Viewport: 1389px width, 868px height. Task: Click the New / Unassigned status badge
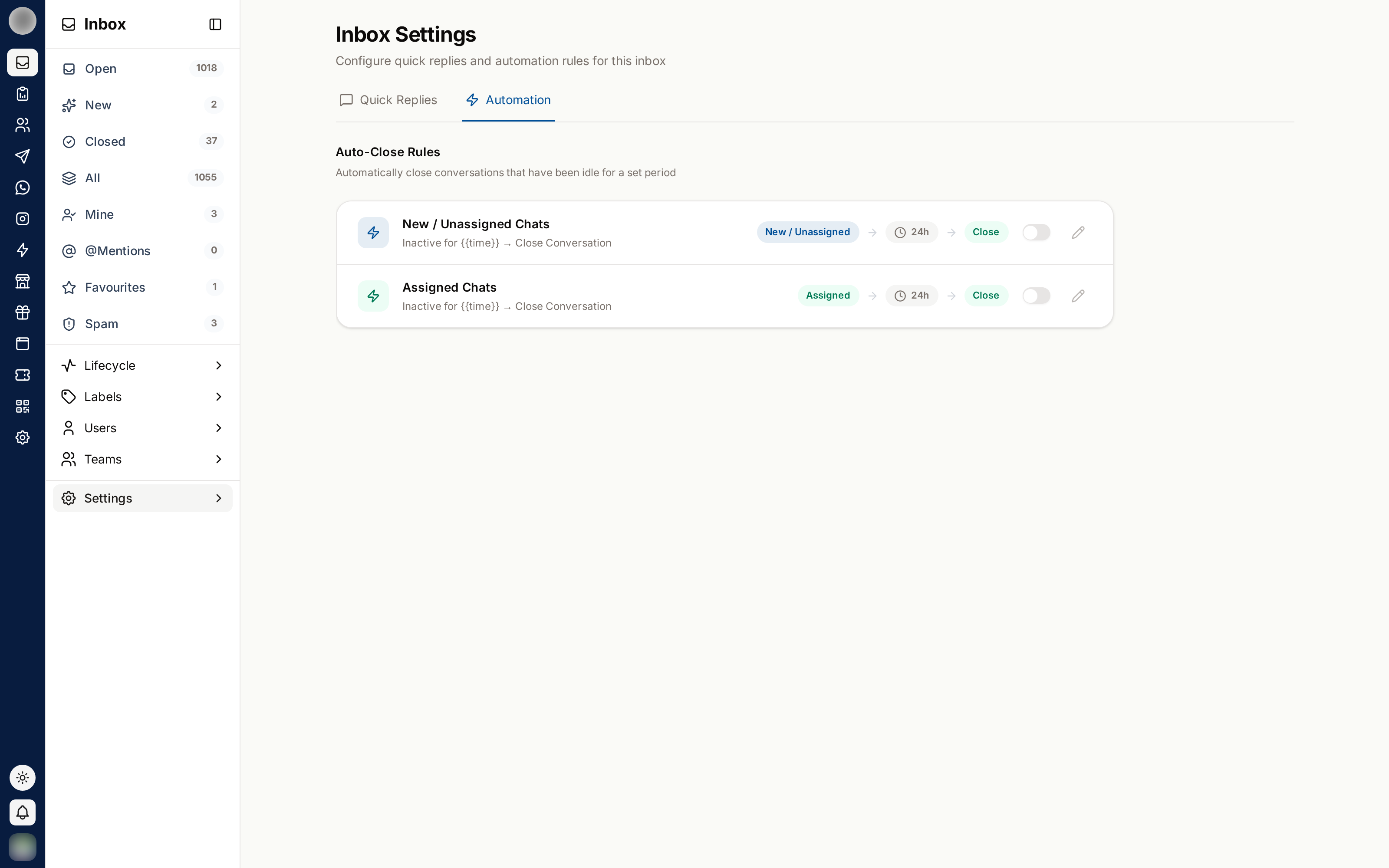point(807,233)
